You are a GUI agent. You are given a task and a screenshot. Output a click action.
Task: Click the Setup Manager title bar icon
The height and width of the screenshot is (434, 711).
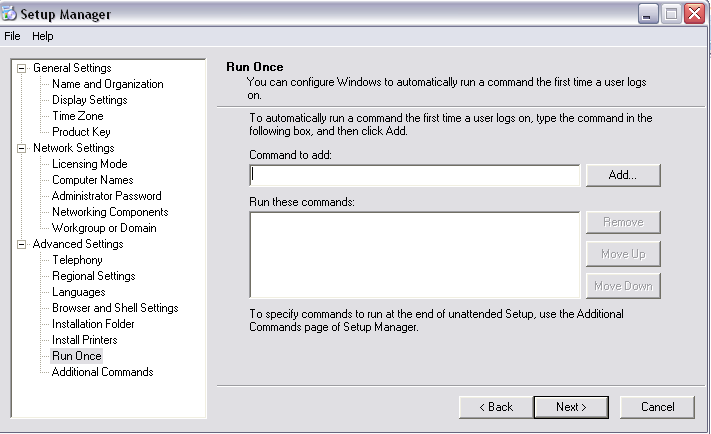11,14
